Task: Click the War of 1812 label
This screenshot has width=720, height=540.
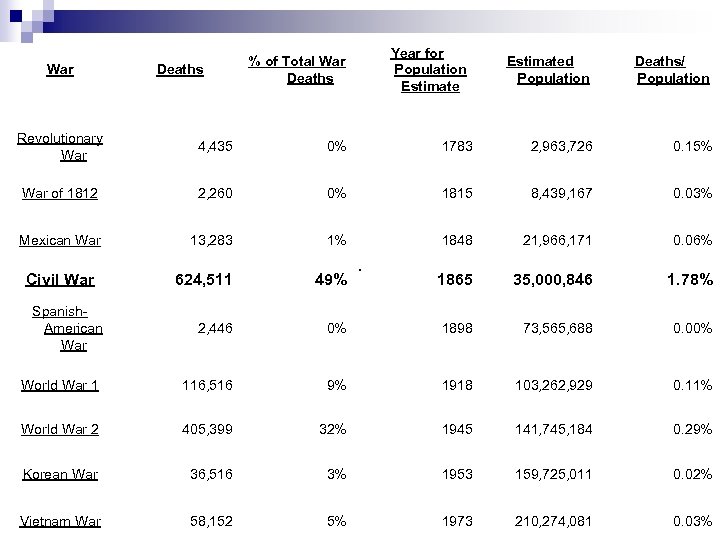Action: pyautogui.click(x=59, y=193)
